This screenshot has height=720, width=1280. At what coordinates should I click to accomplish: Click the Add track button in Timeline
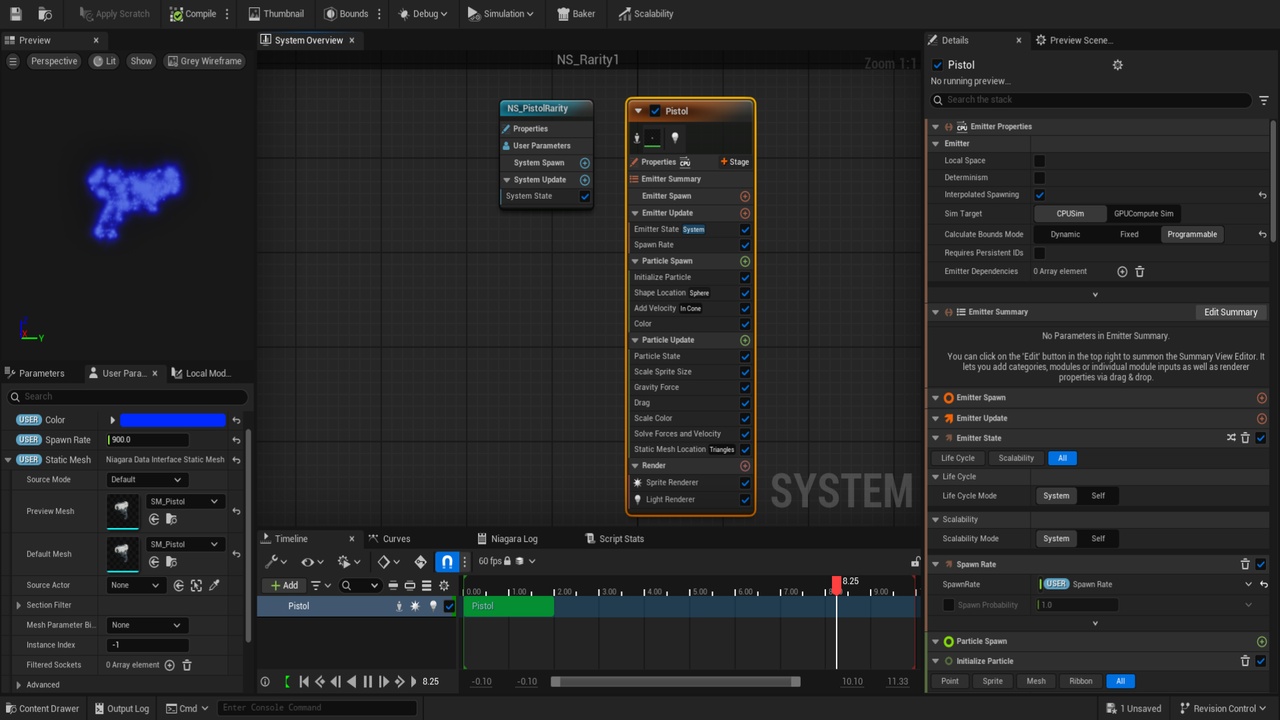click(284, 586)
